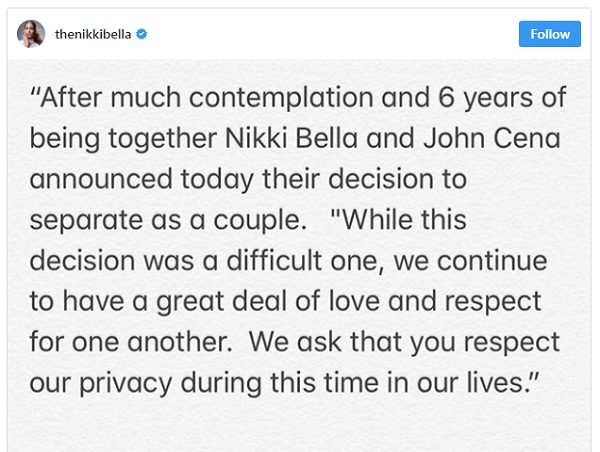Click the word "difficult" in the statement
Image resolution: width=600 pixels, height=452 pixels.
pyautogui.click(x=274, y=260)
